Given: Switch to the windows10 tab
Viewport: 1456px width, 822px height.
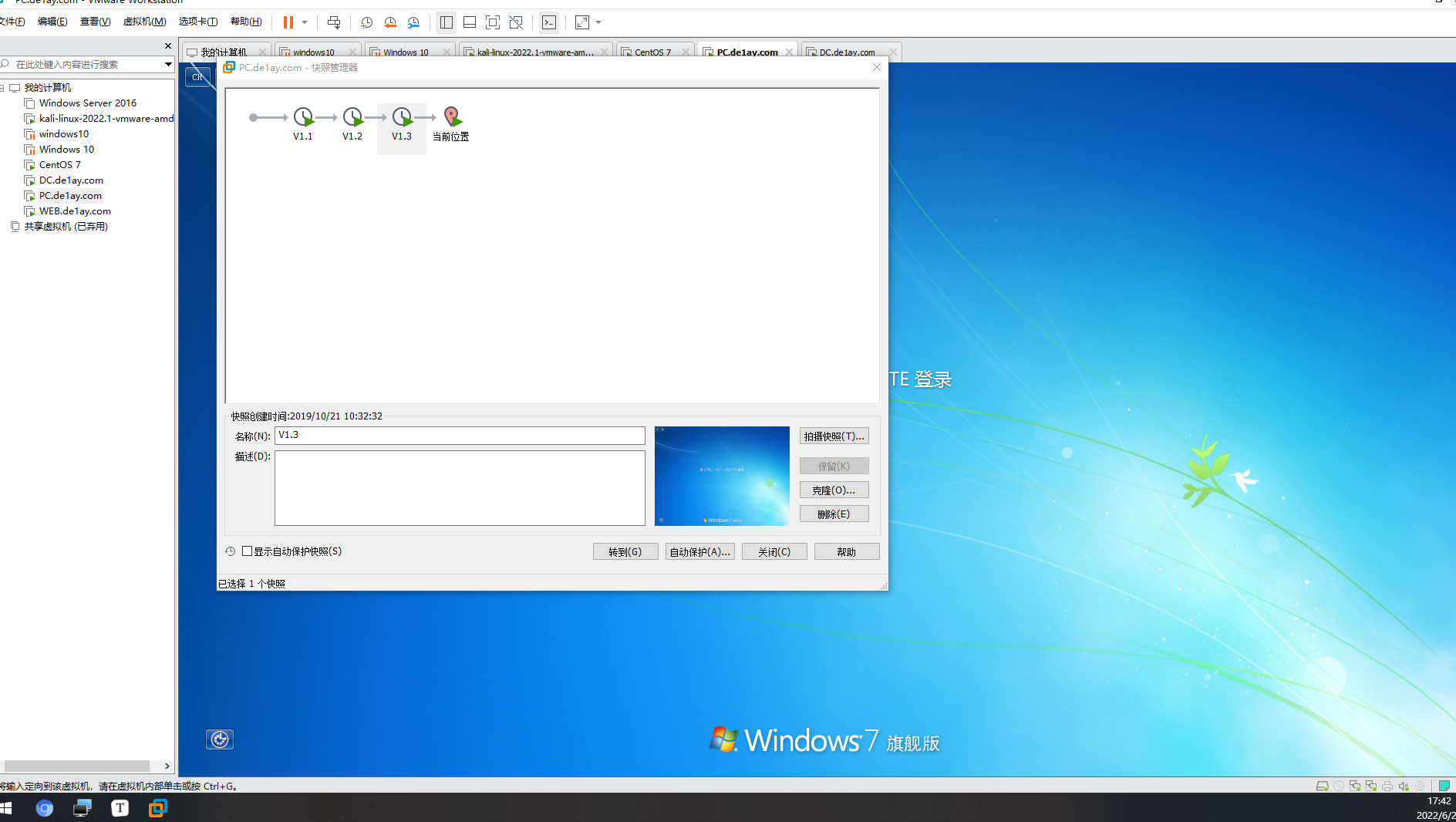Looking at the screenshot, I should point(313,52).
